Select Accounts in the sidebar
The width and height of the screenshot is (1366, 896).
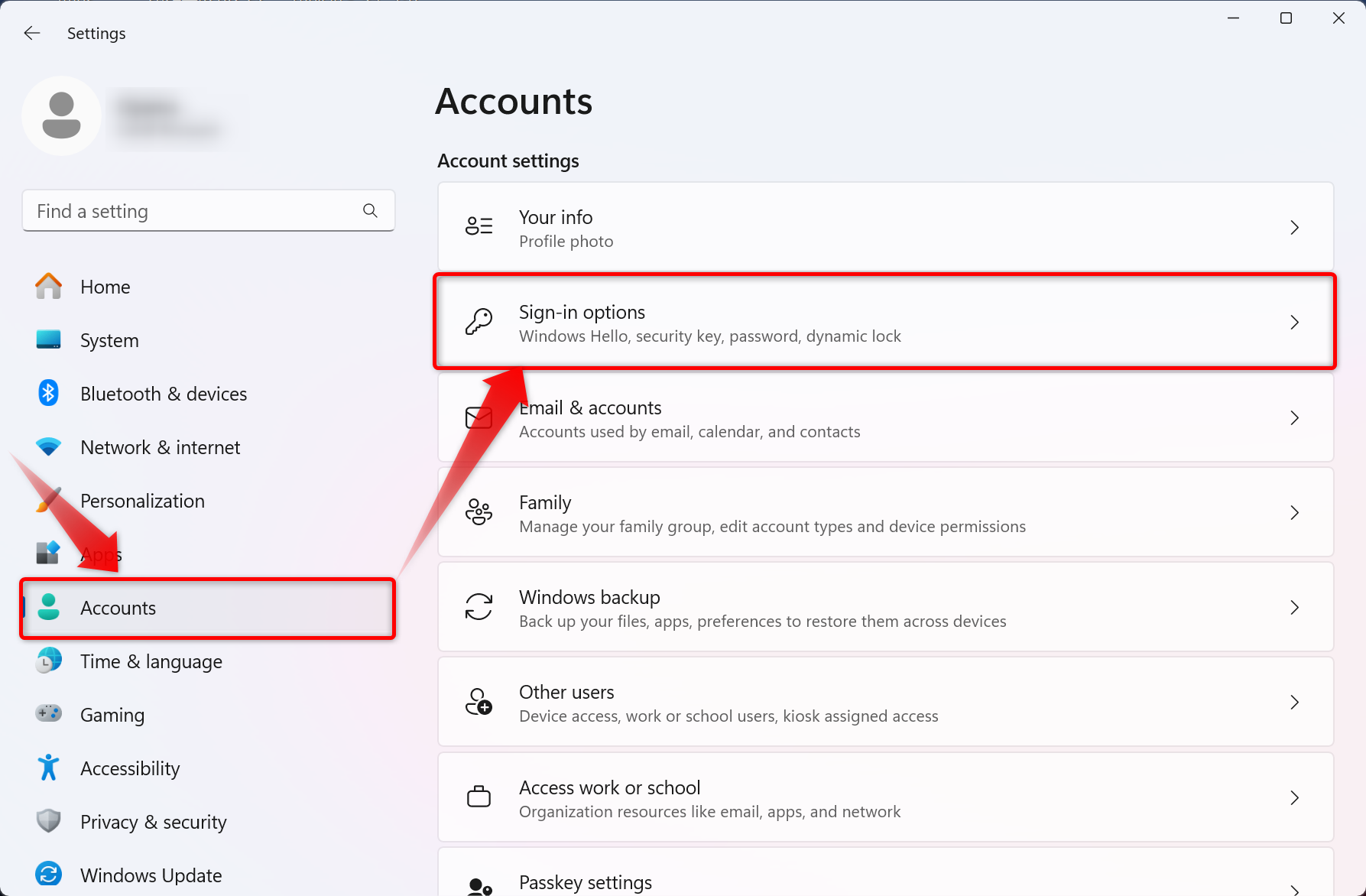coord(207,608)
